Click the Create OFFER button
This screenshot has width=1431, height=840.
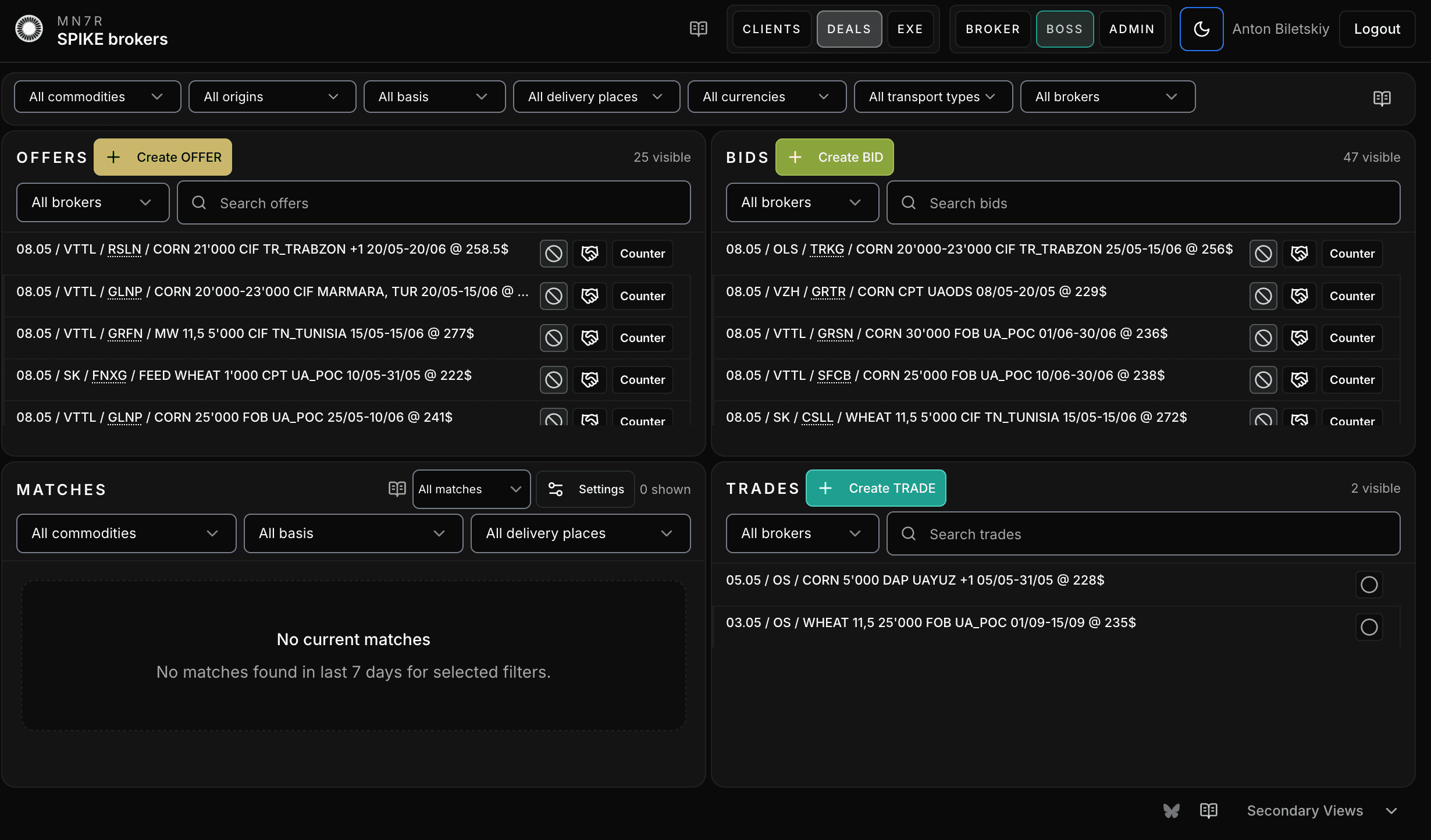[163, 157]
